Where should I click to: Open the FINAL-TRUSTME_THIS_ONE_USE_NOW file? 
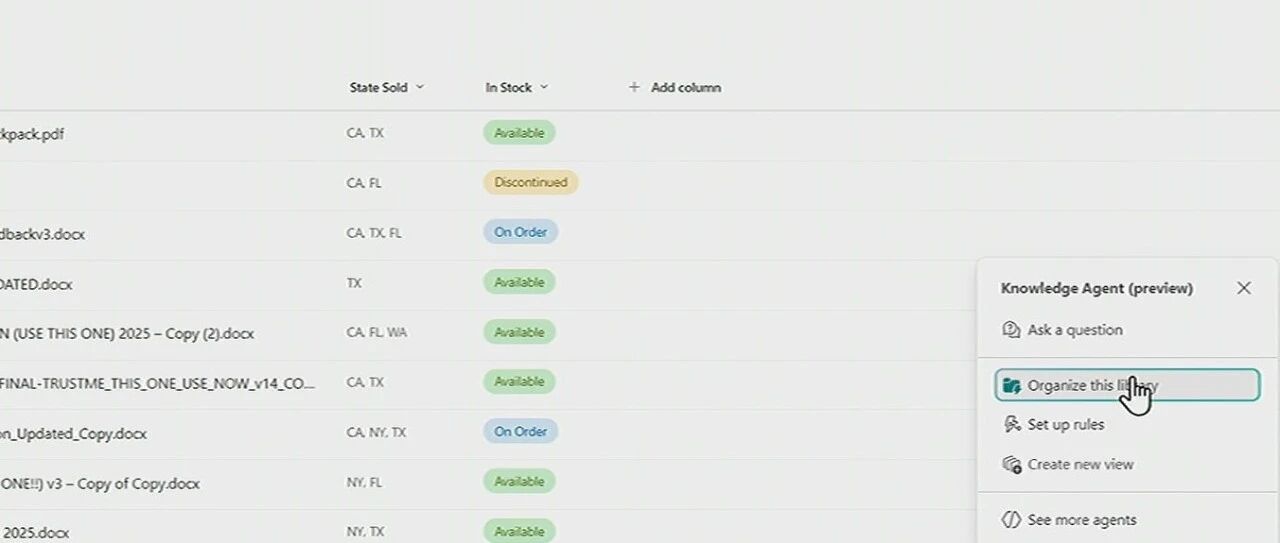coord(158,383)
